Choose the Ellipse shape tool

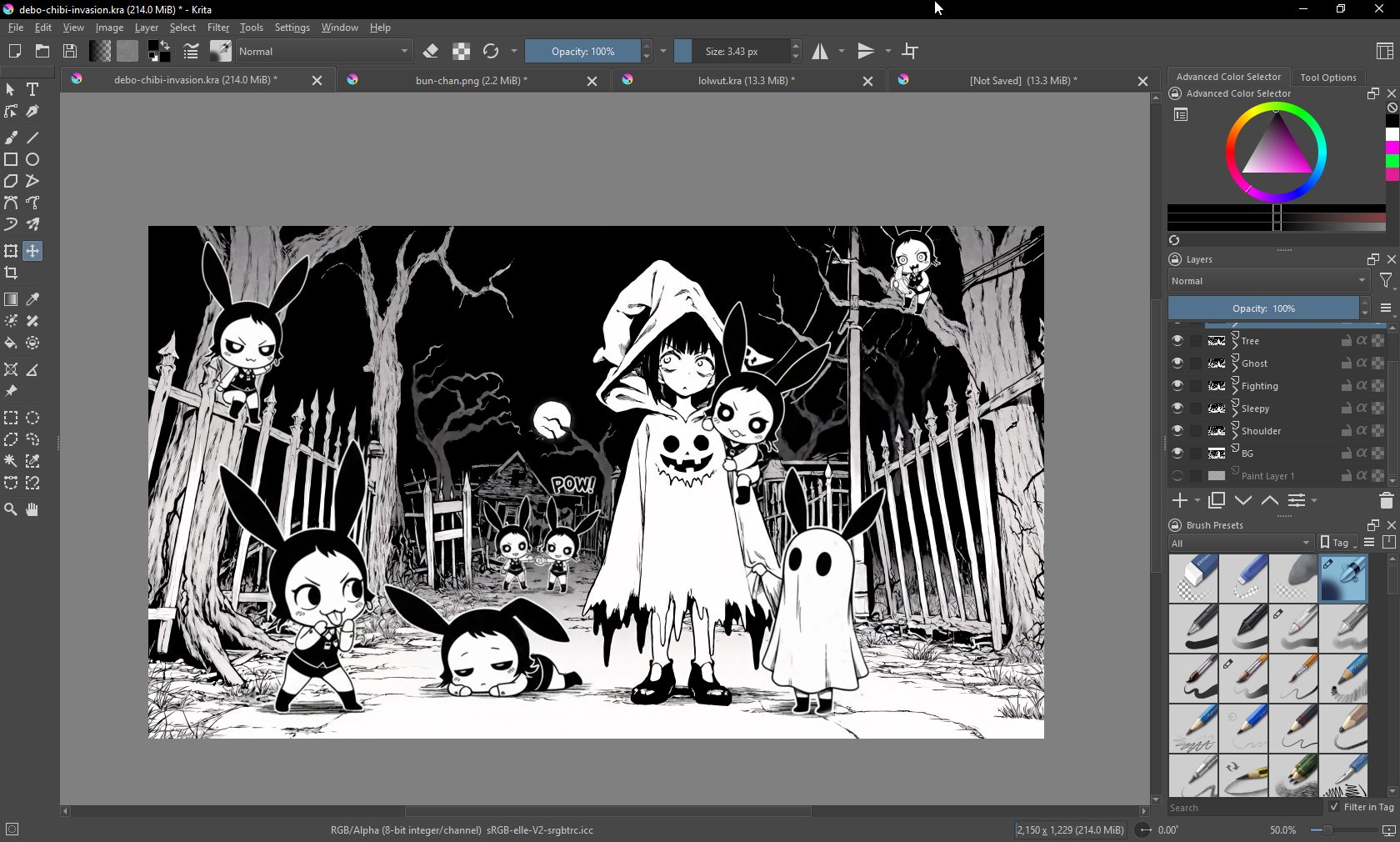pos(32,159)
